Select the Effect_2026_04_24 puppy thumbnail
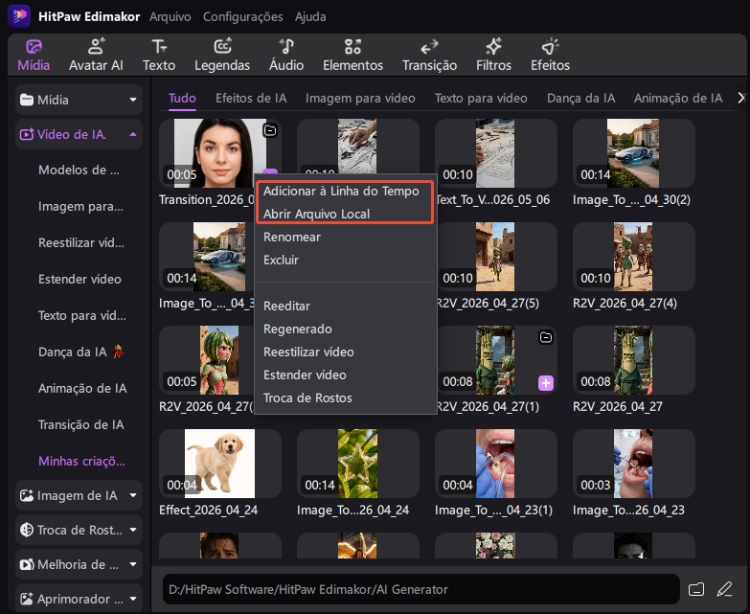 point(220,463)
